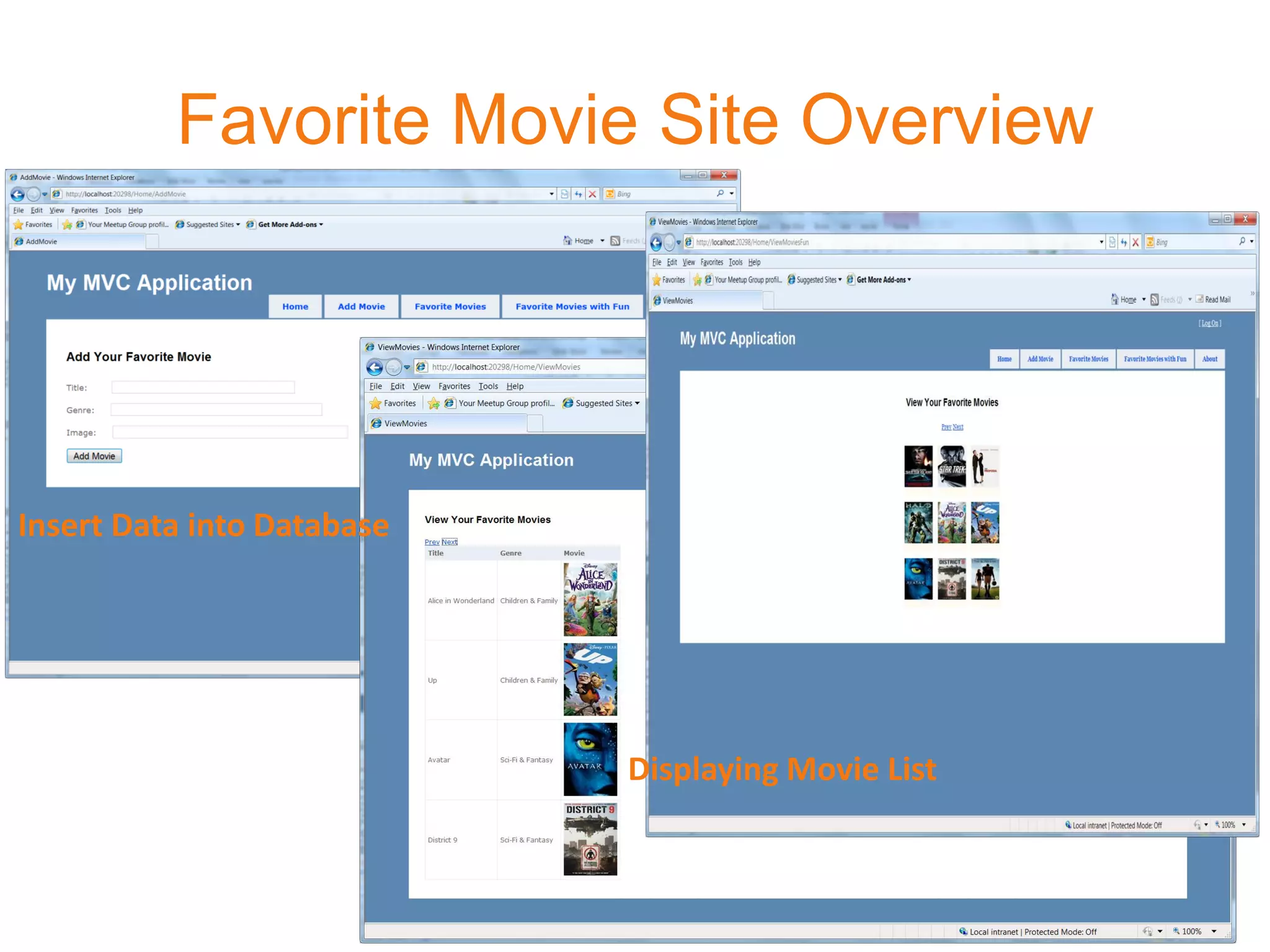Click Log On link in right window
The height and width of the screenshot is (952, 1270).
click(x=1210, y=324)
